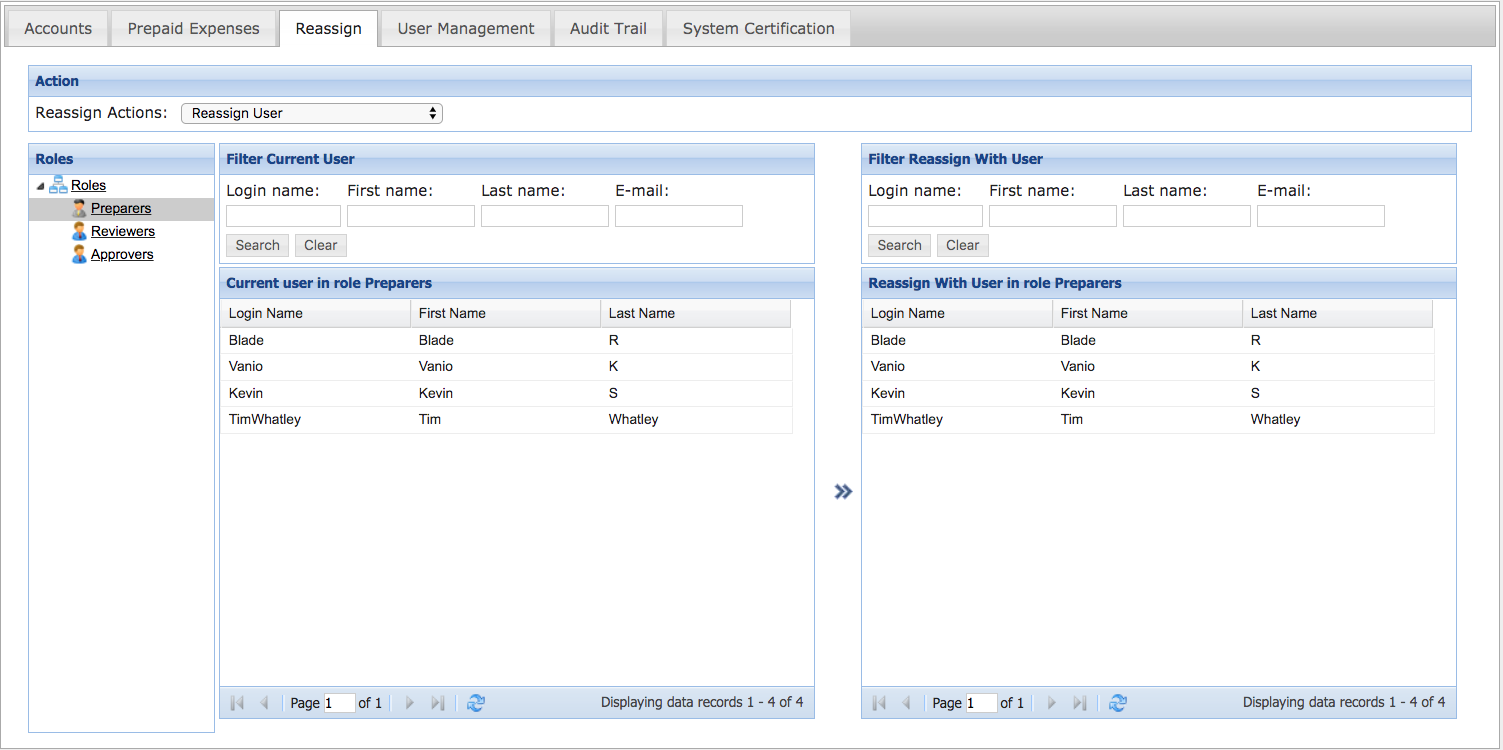Sort Current user grid by Last Name header
Screen dimensions: 1503x750
coord(694,313)
